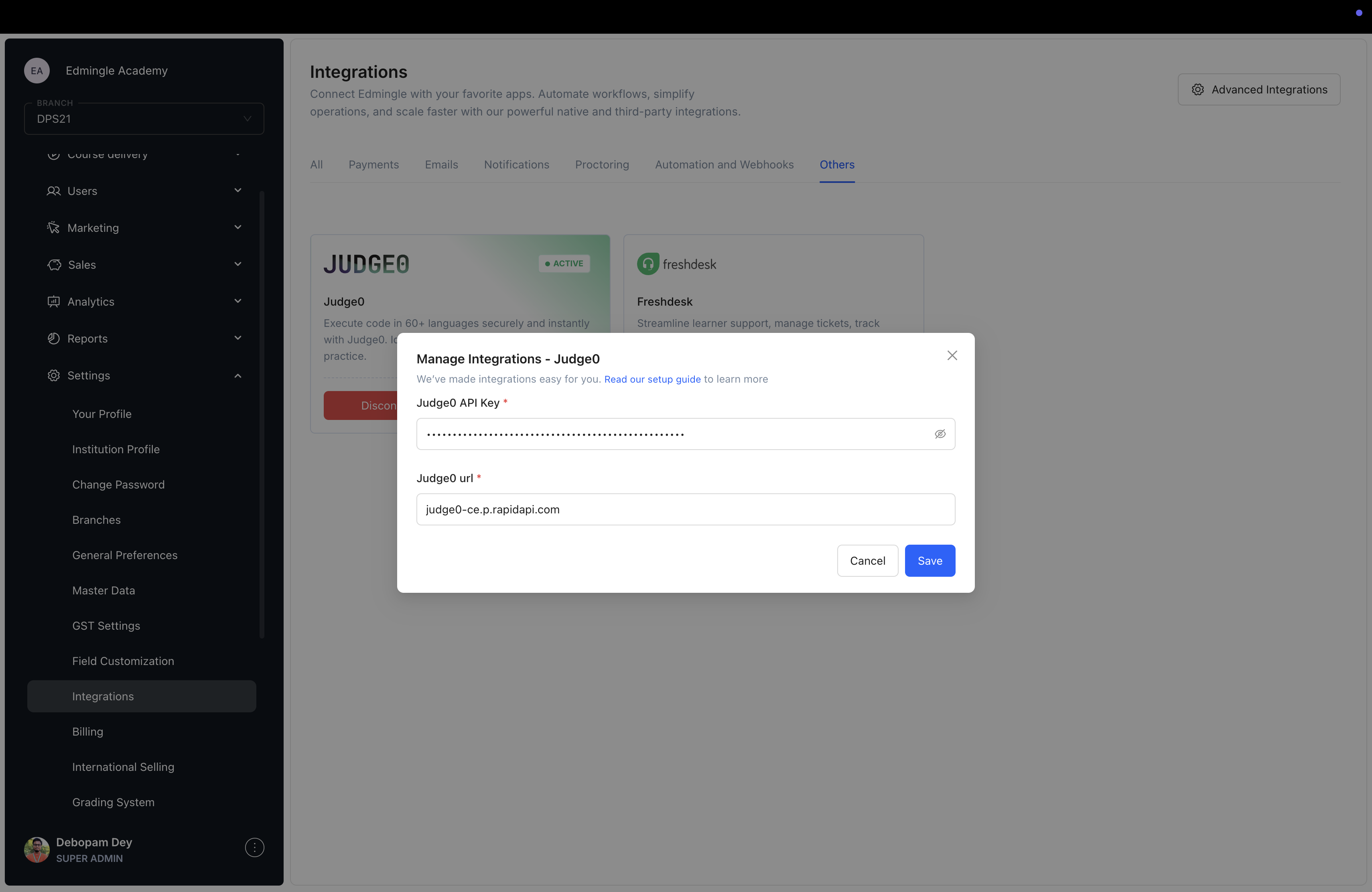The image size is (1372, 892).
Task: Click the Marketing cursor icon
Action: pos(54,227)
